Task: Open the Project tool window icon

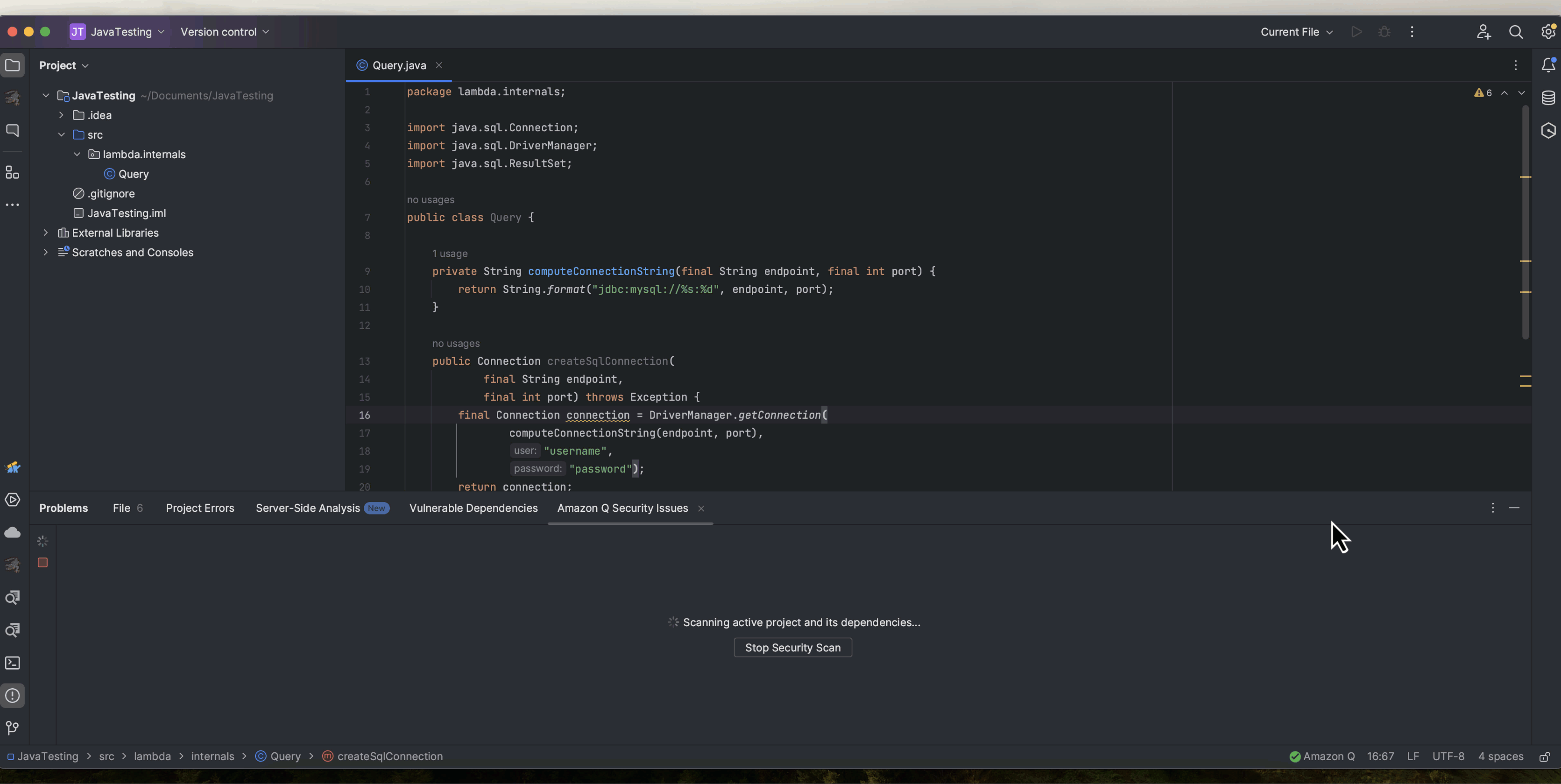Action: [x=13, y=65]
